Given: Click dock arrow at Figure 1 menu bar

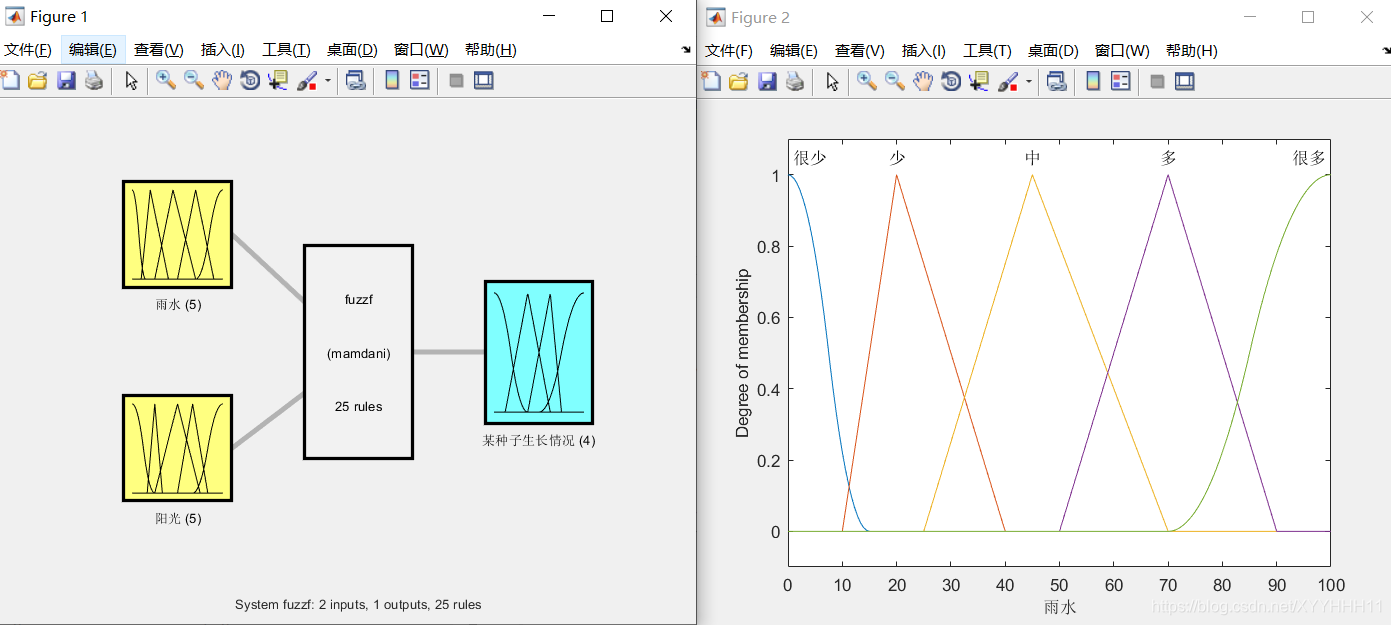Looking at the screenshot, I should [686, 49].
